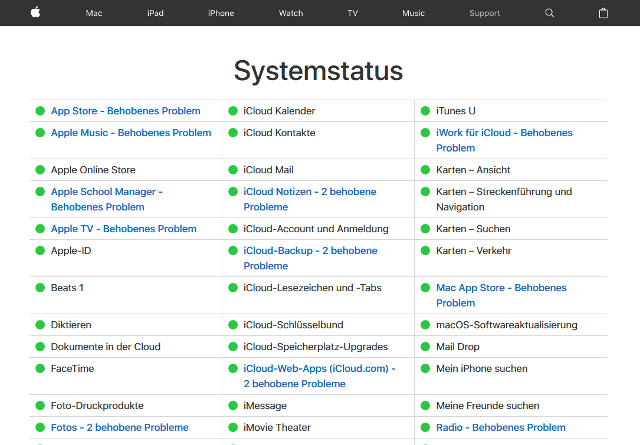Click the iCloud-Speicherplatz-Upgrades entry
The image size is (640, 445).
[x=316, y=347]
